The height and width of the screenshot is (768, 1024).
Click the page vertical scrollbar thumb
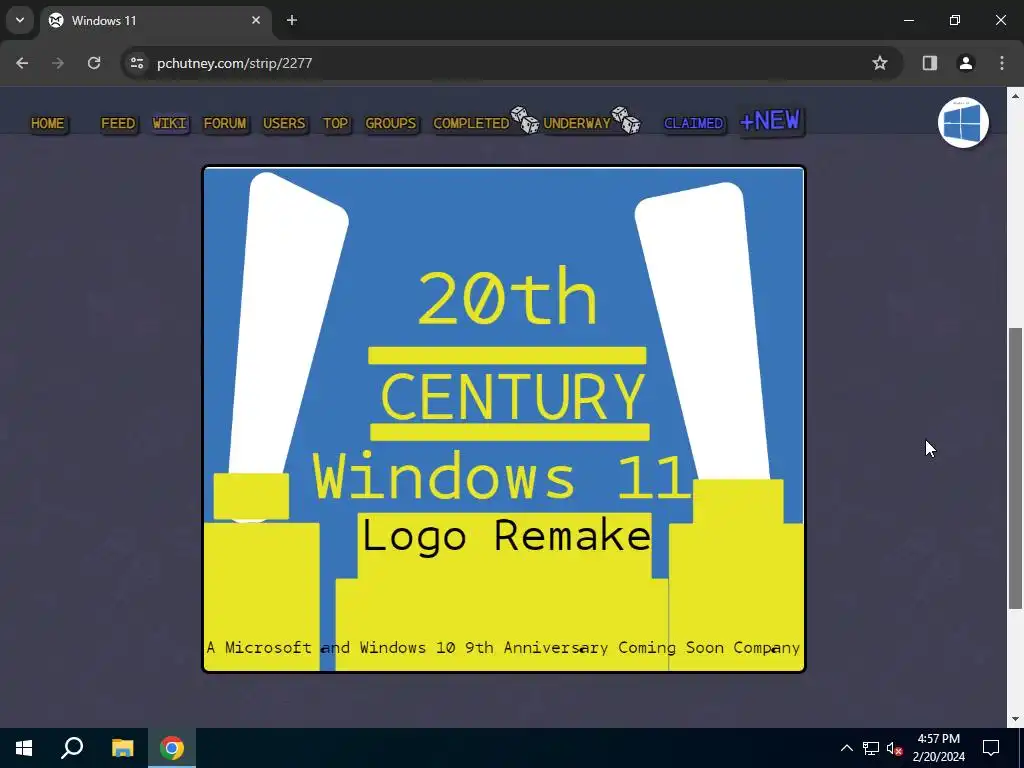1015,468
